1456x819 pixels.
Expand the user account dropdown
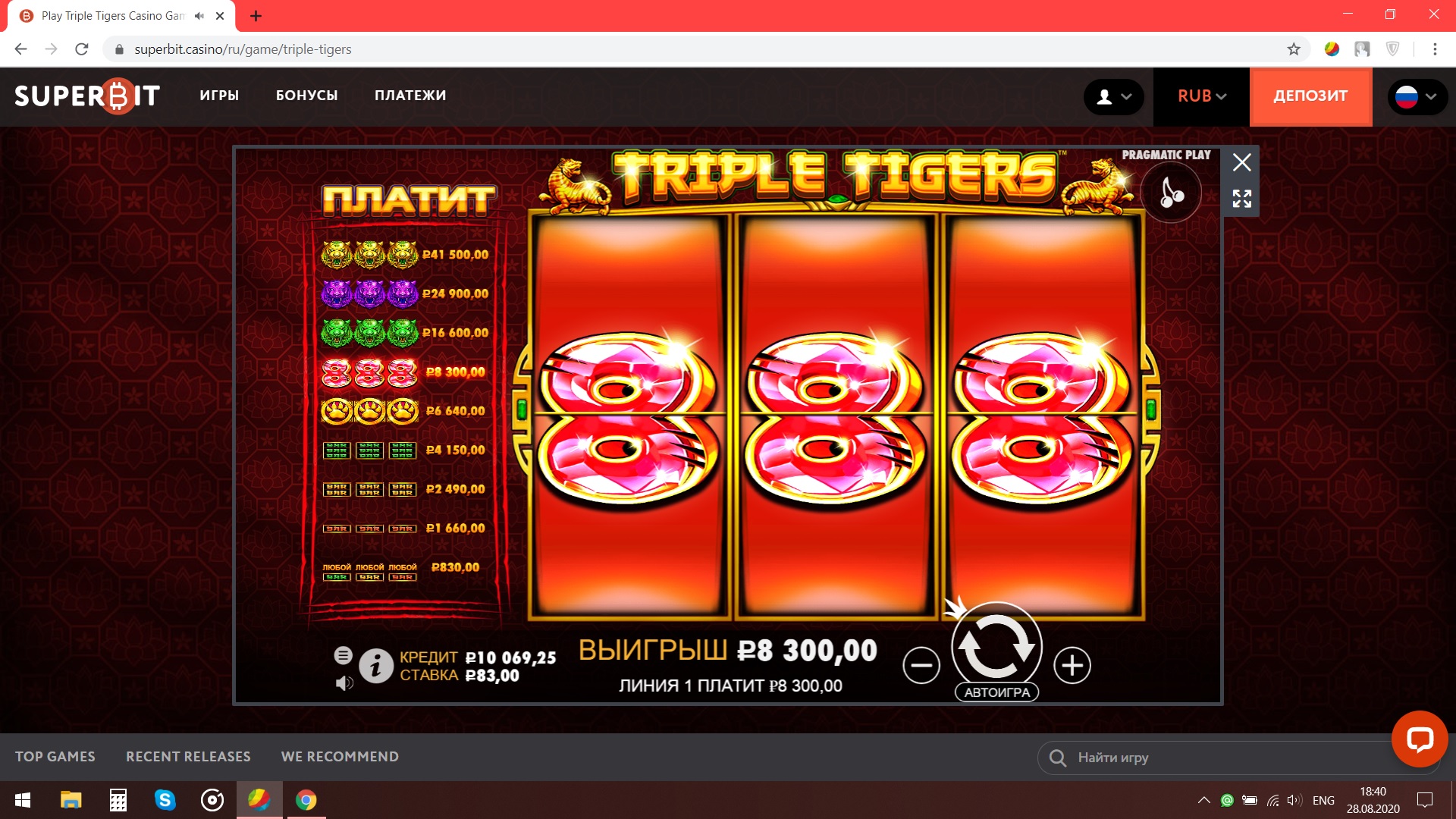tap(1114, 96)
